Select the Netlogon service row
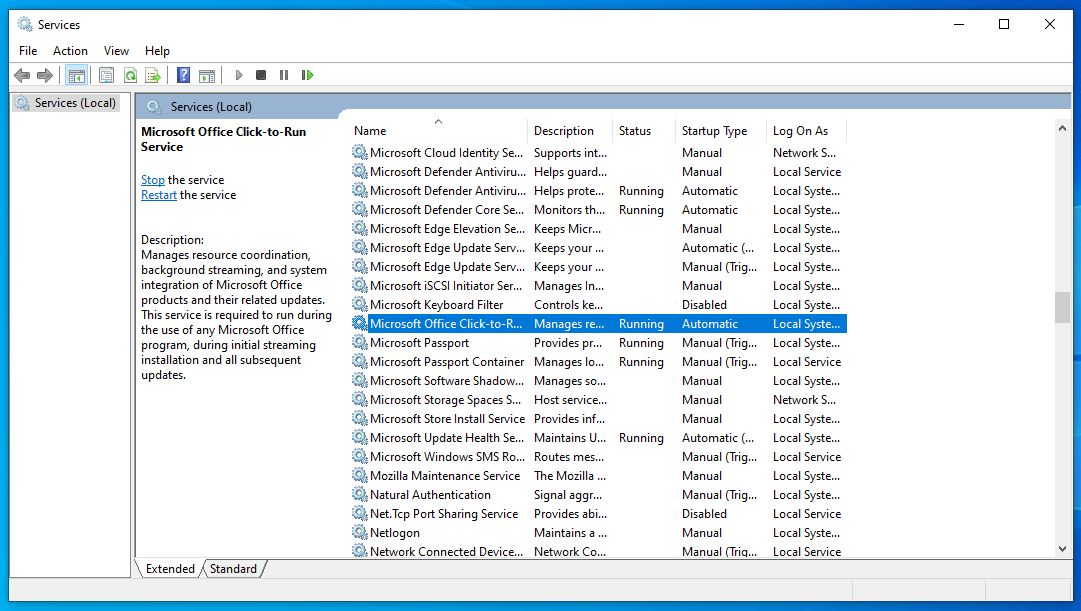 pos(598,532)
